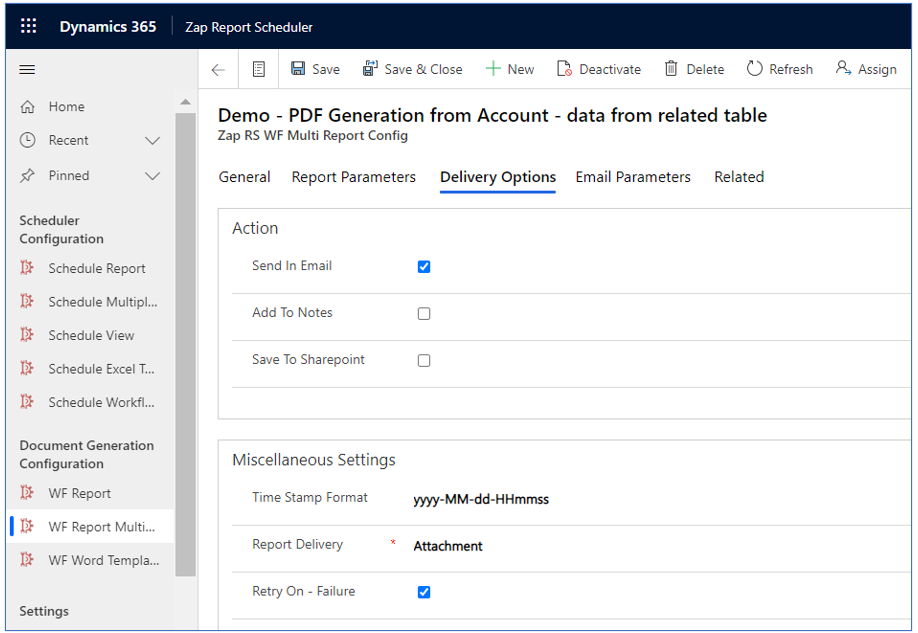
Task: Expand the Recent chevron
Action: pyautogui.click(x=152, y=141)
